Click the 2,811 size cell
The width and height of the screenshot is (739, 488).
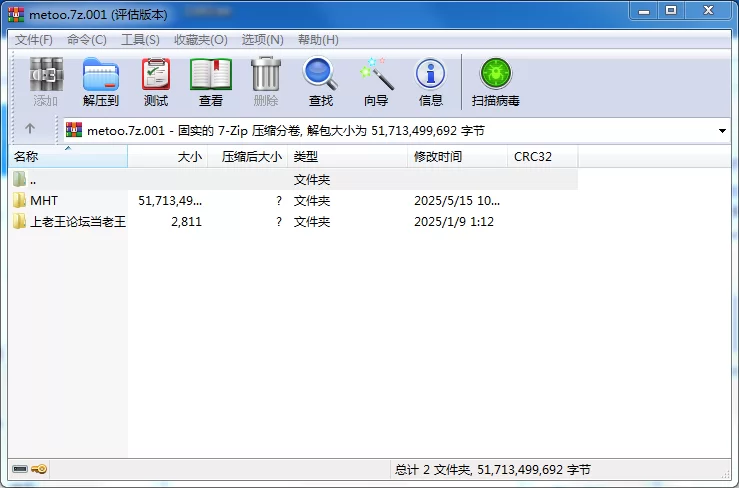coord(186,221)
